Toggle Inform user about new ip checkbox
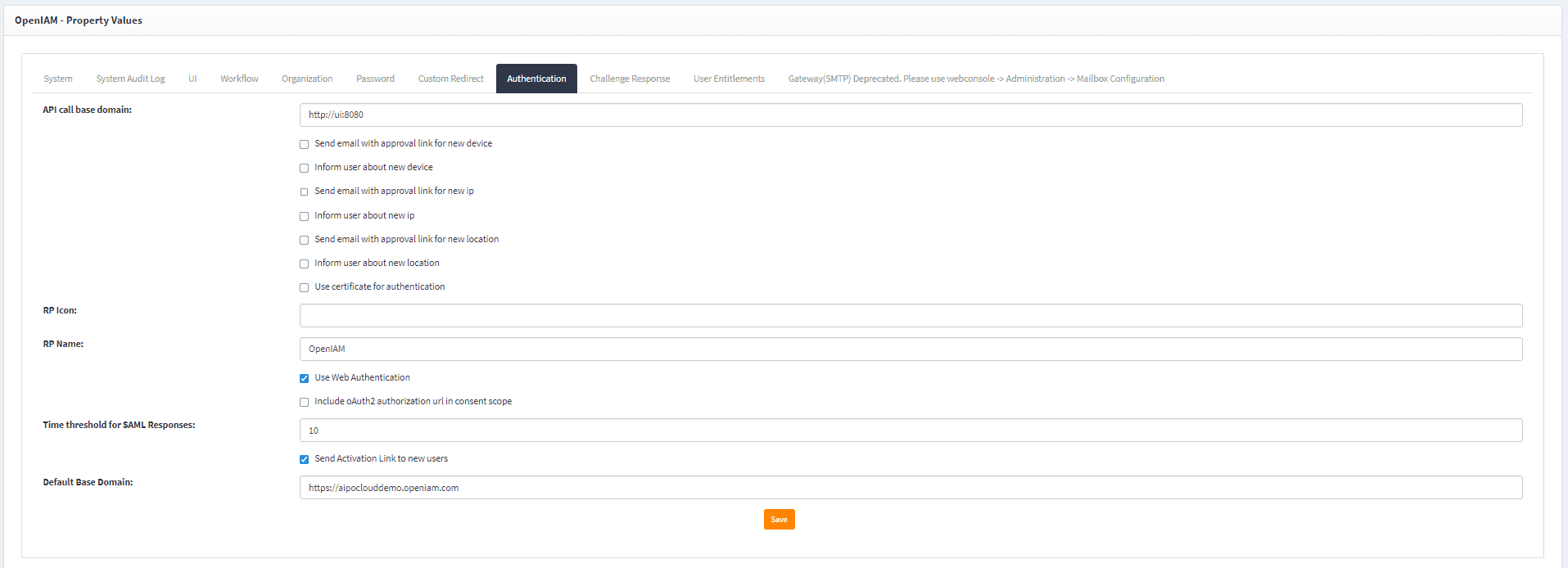 coord(305,216)
